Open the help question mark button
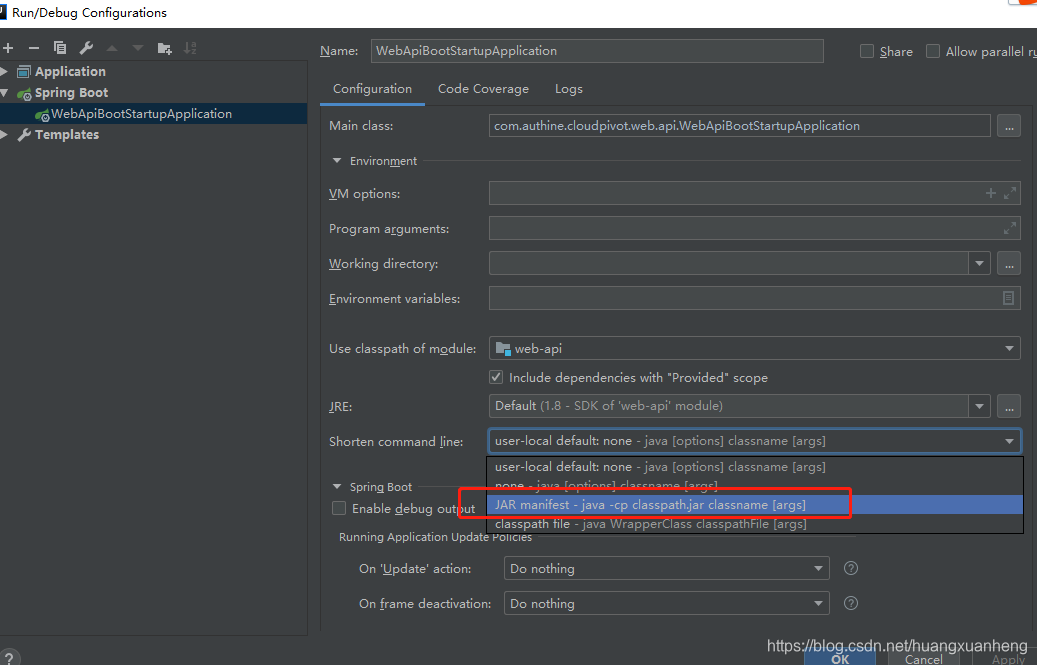Viewport: 1037px width, 665px height. point(9,656)
